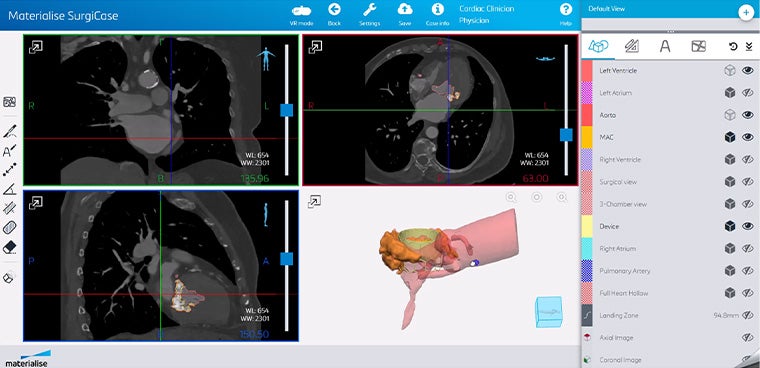Screen dimensions: 760x368
Task: Add a new view with the plus button
Action: (745, 13)
